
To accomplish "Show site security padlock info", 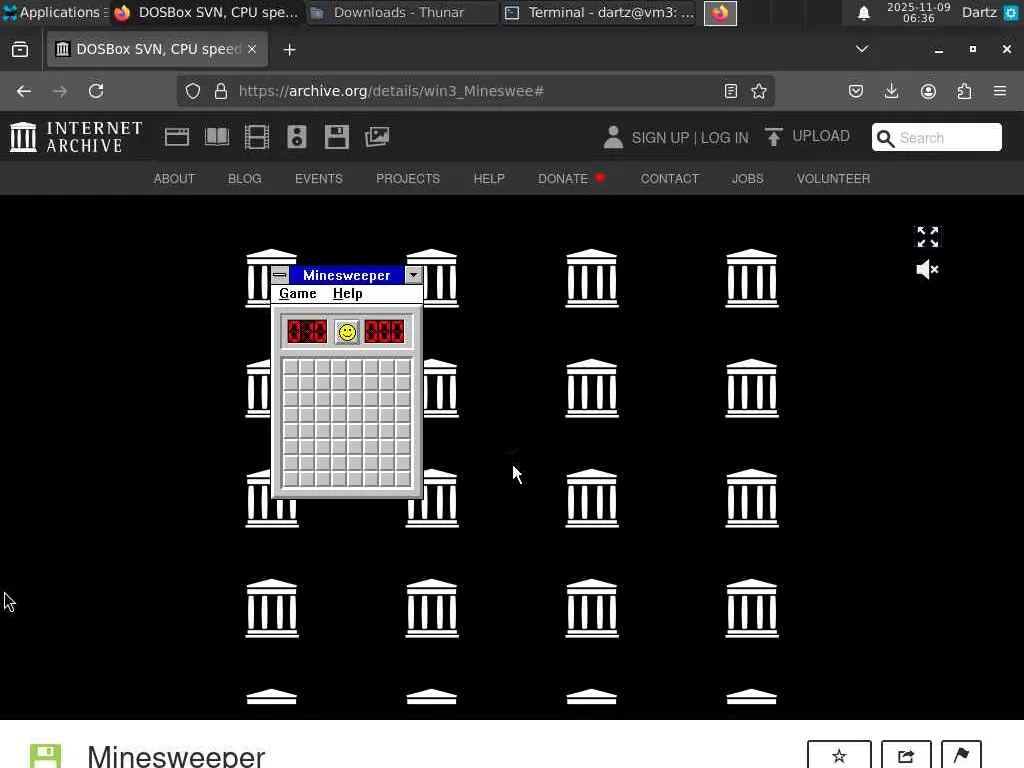I will (221, 91).
